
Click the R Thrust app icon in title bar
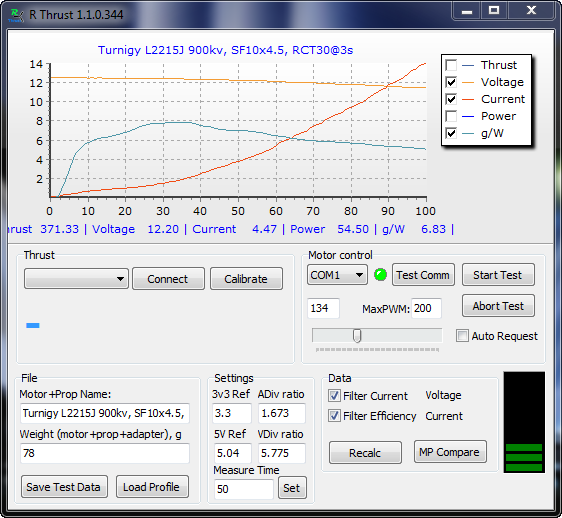click(16, 15)
